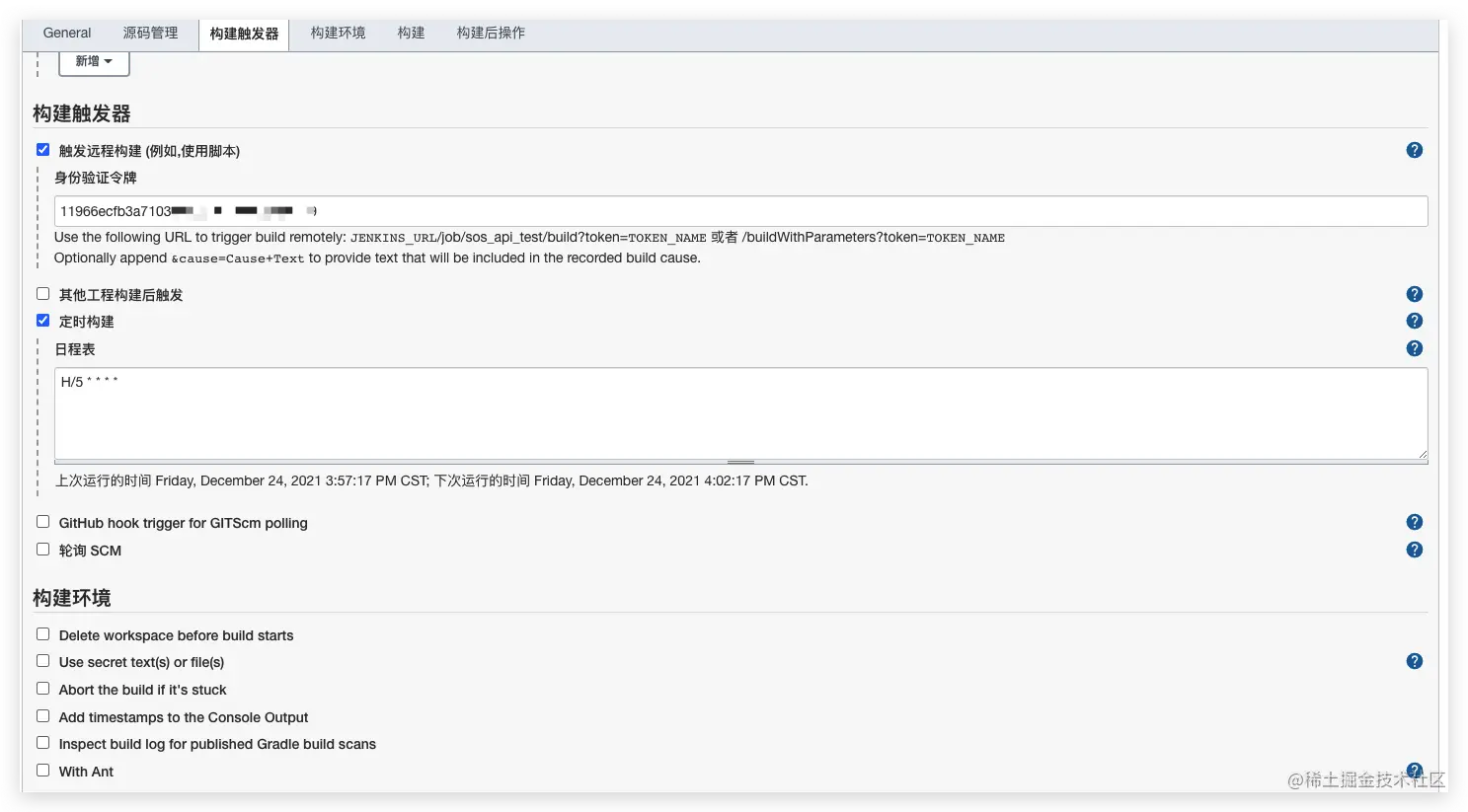
Task: Uncheck 定时构建 checkbox
Action: (42, 320)
